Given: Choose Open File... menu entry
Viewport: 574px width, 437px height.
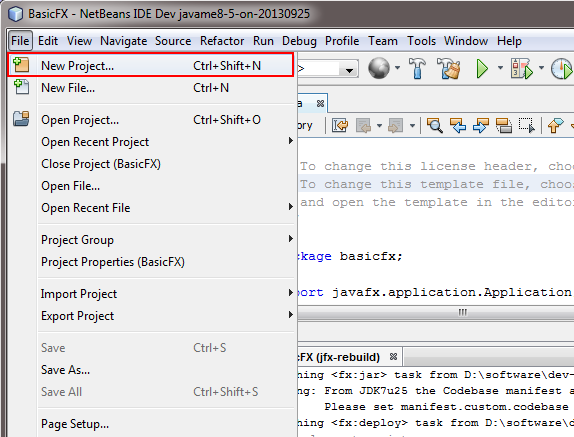Looking at the screenshot, I should 150,186.
